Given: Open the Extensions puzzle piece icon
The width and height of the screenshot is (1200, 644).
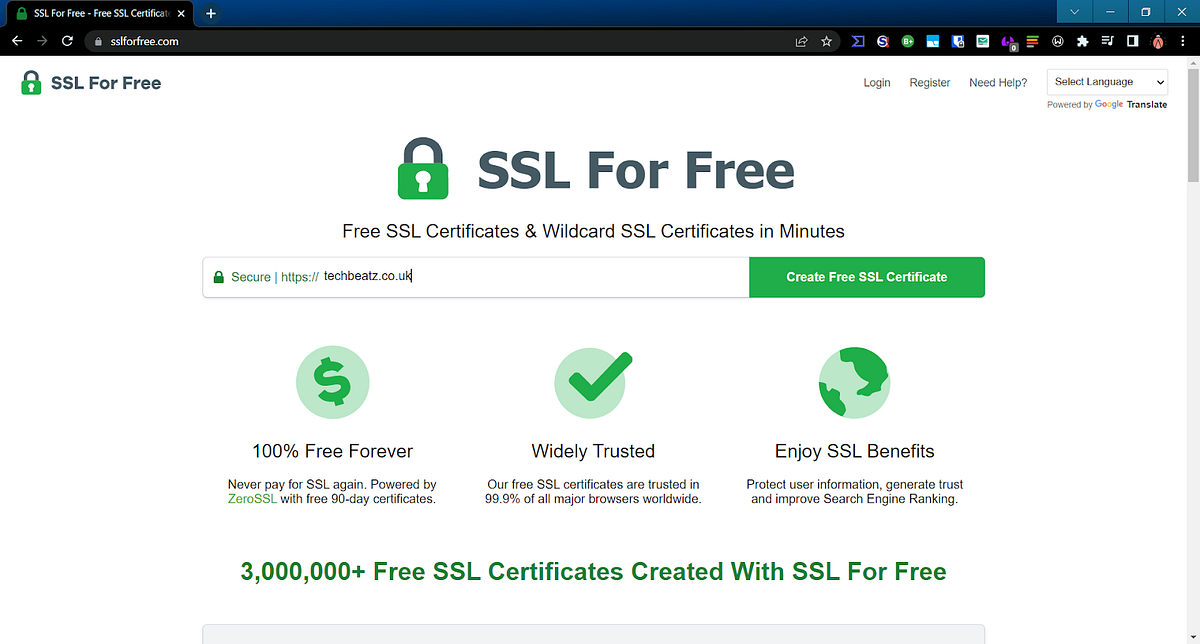Looking at the screenshot, I should pyautogui.click(x=1083, y=41).
